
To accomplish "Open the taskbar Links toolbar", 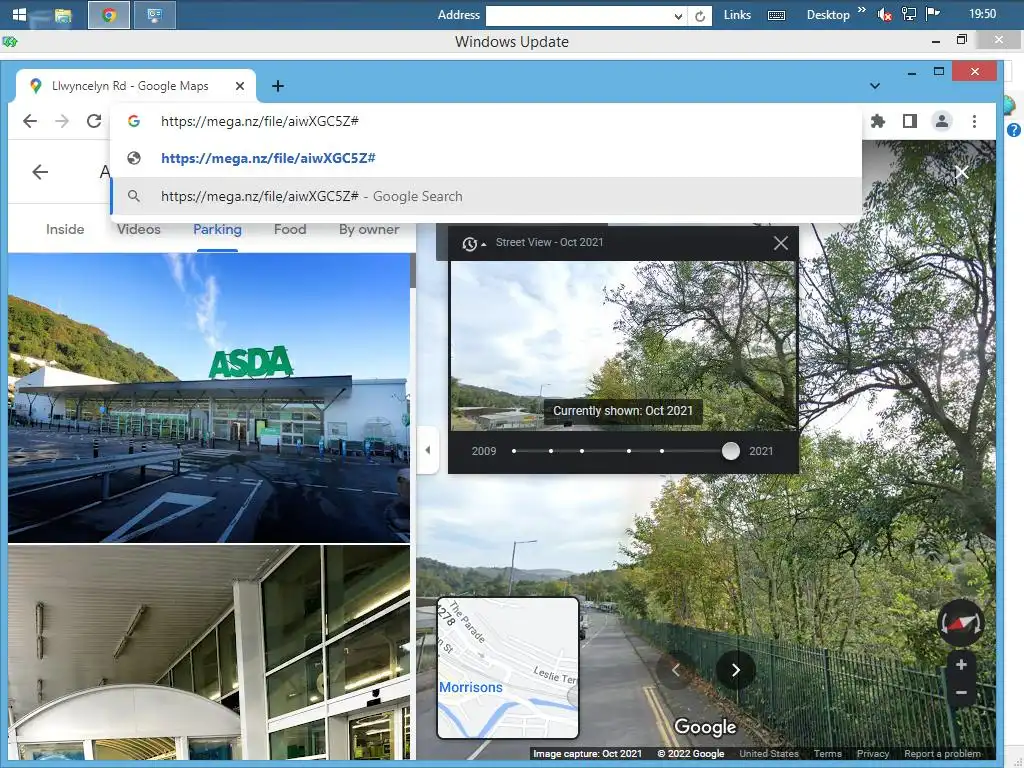I will pos(737,14).
